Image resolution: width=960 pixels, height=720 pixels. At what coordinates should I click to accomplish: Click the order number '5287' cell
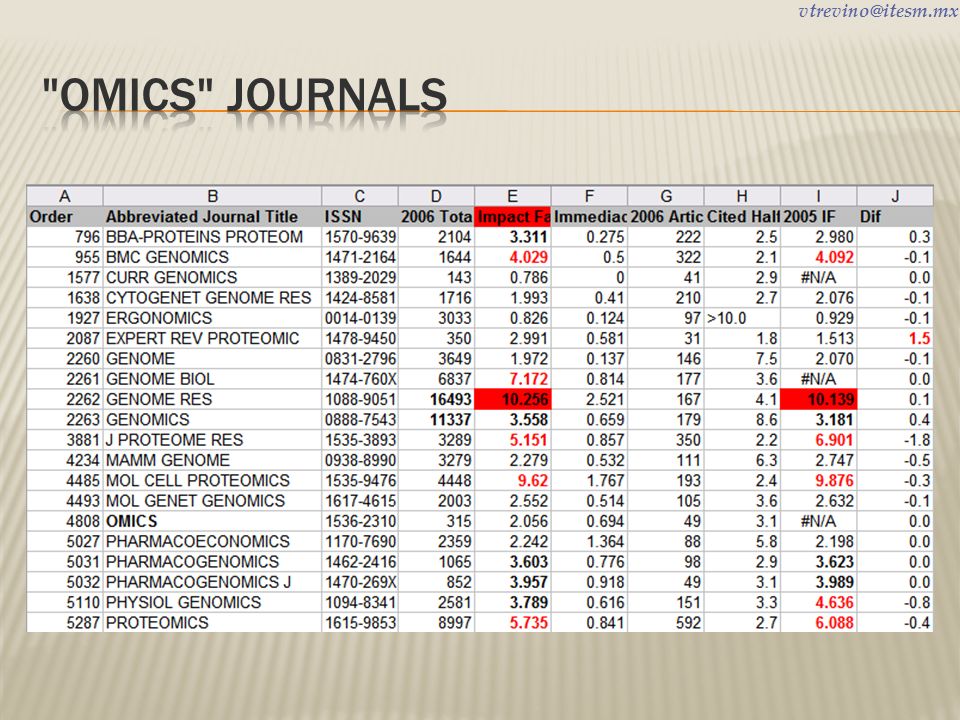click(65, 622)
